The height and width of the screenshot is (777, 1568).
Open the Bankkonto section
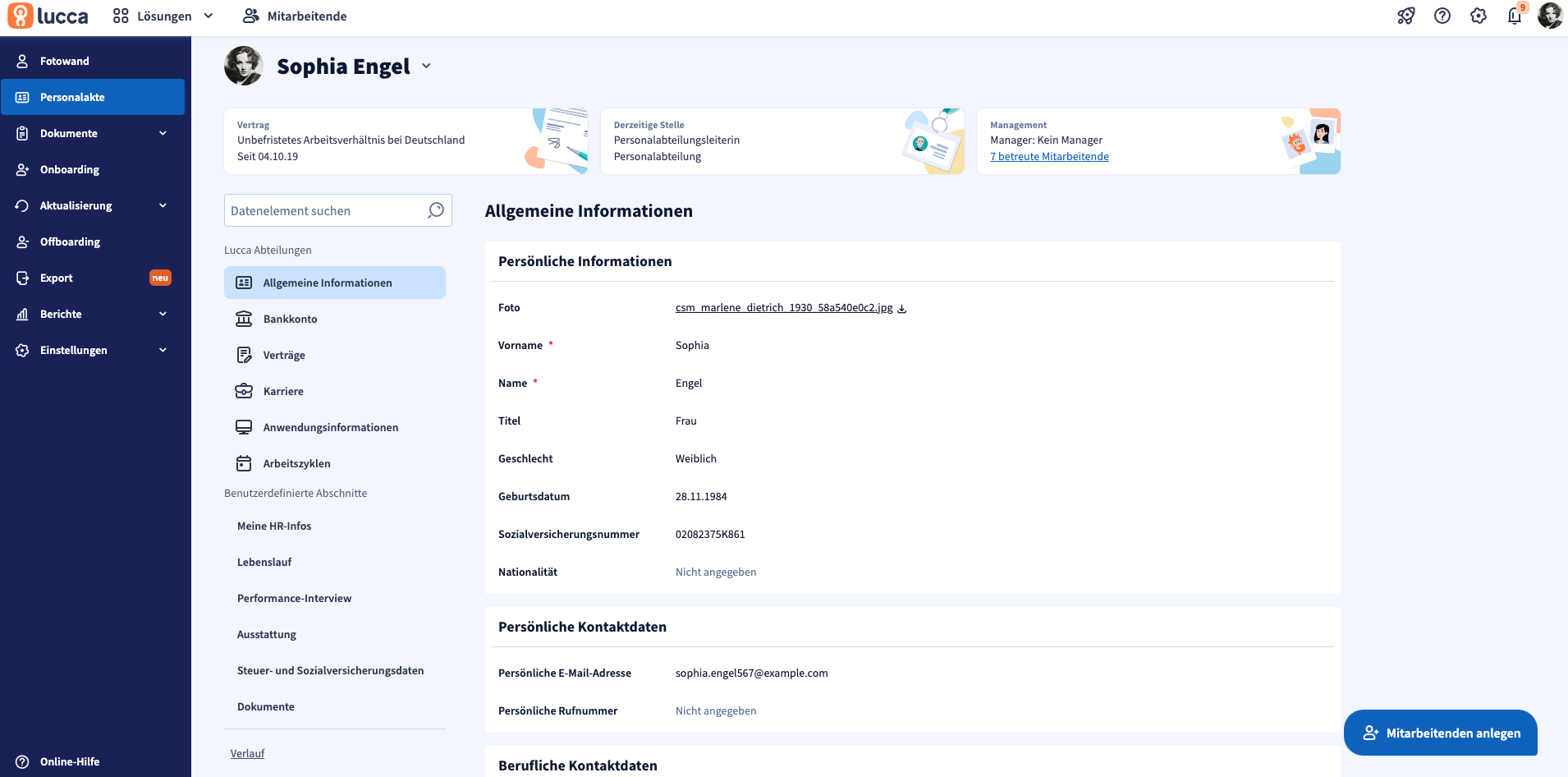click(x=335, y=319)
